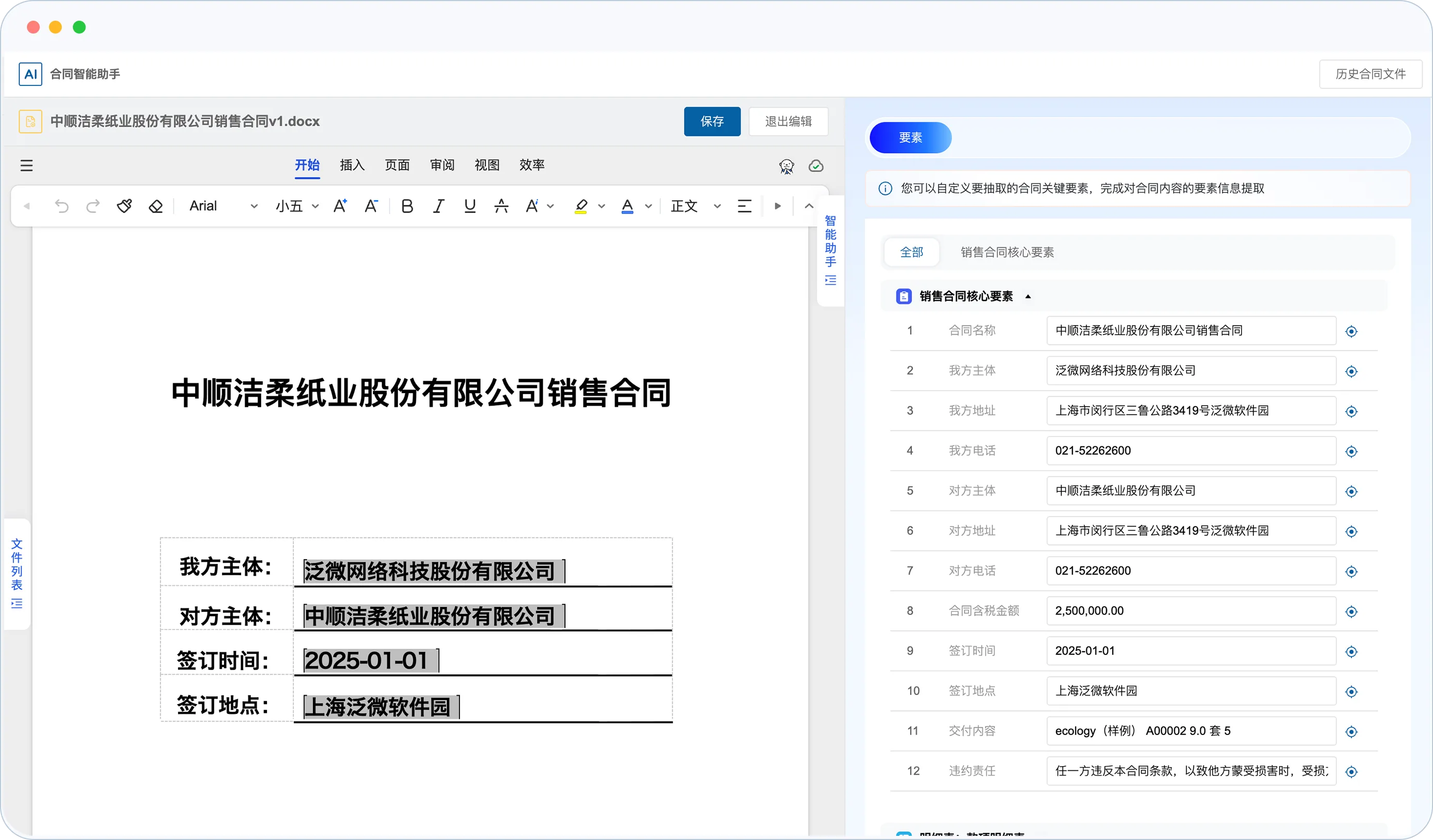Switch to the 视图 tab

click(487, 165)
